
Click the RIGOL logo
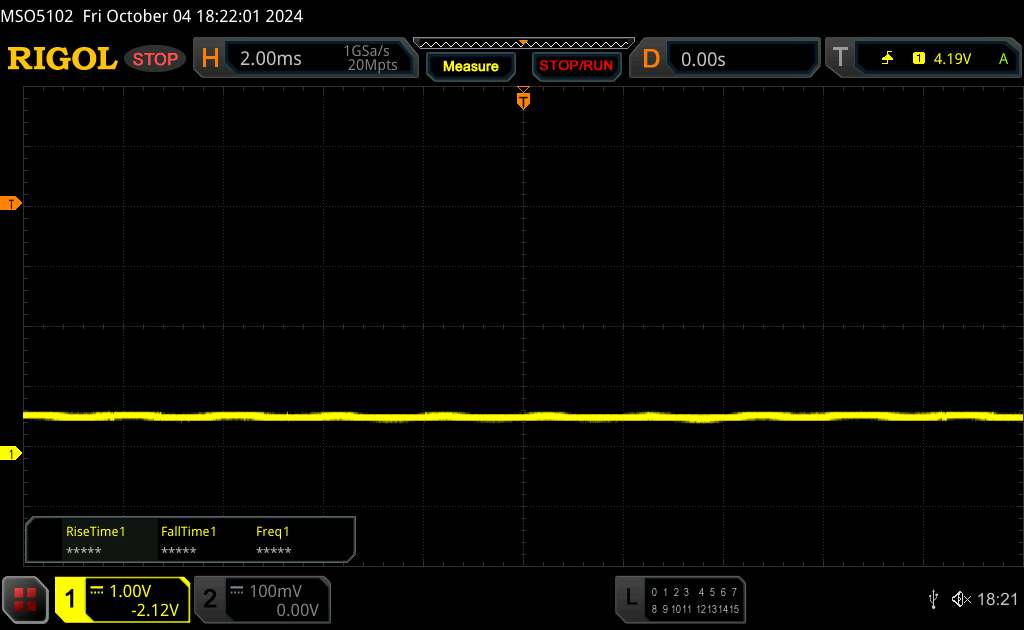click(62, 59)
